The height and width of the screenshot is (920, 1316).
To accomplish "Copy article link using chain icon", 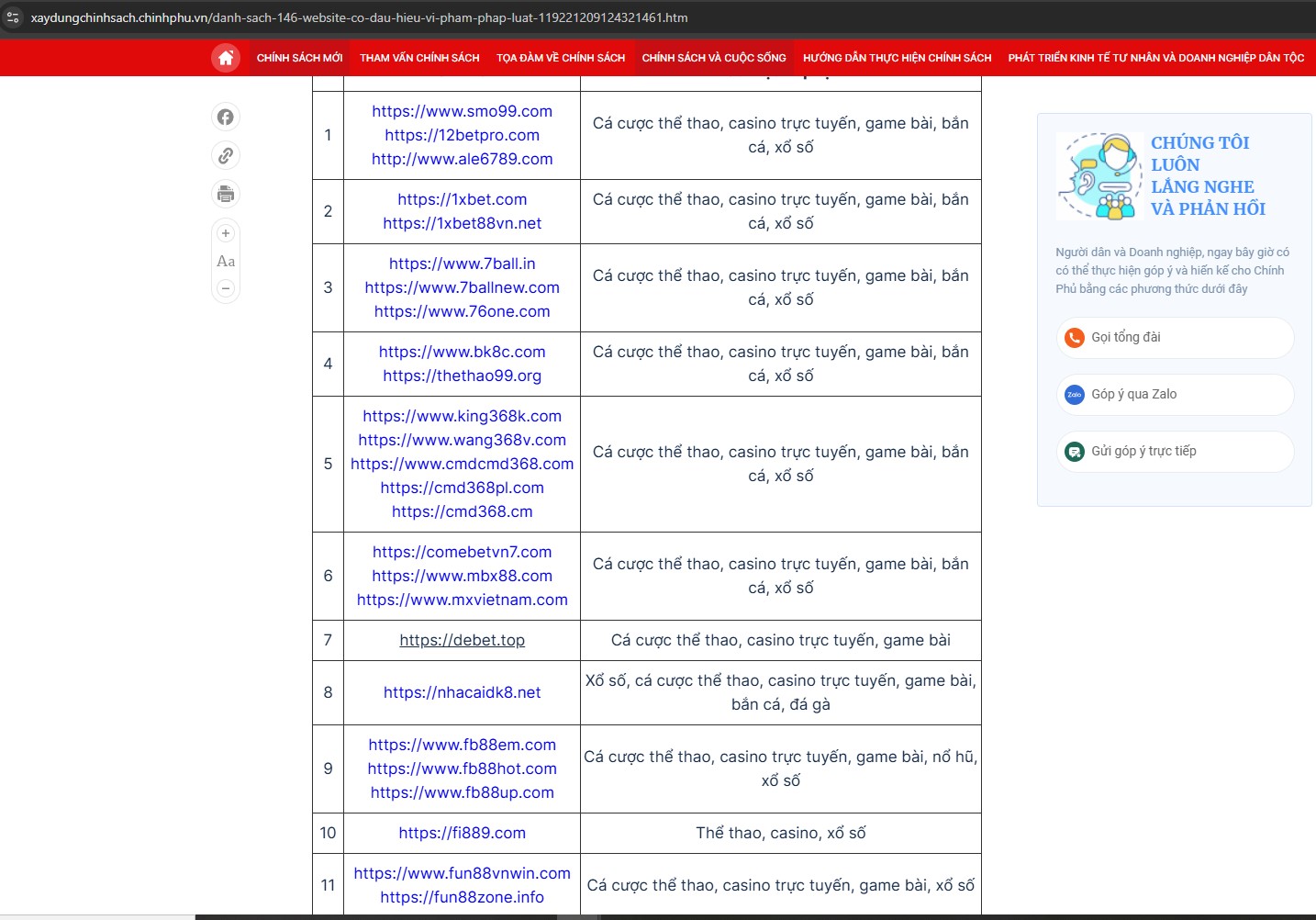I will [226, 155].
